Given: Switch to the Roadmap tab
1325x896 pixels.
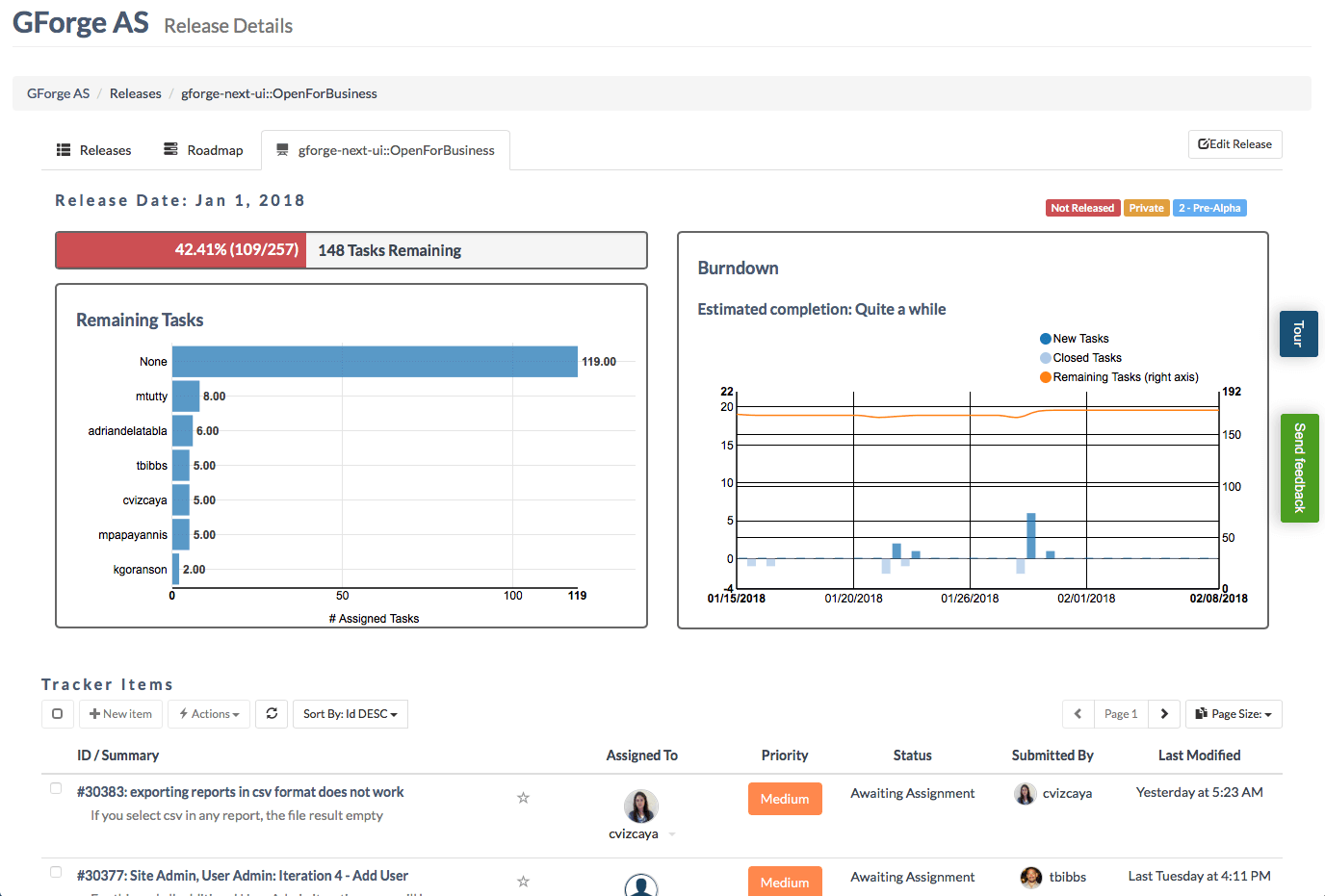Looking at the screenshot, I should coord(203,149).
